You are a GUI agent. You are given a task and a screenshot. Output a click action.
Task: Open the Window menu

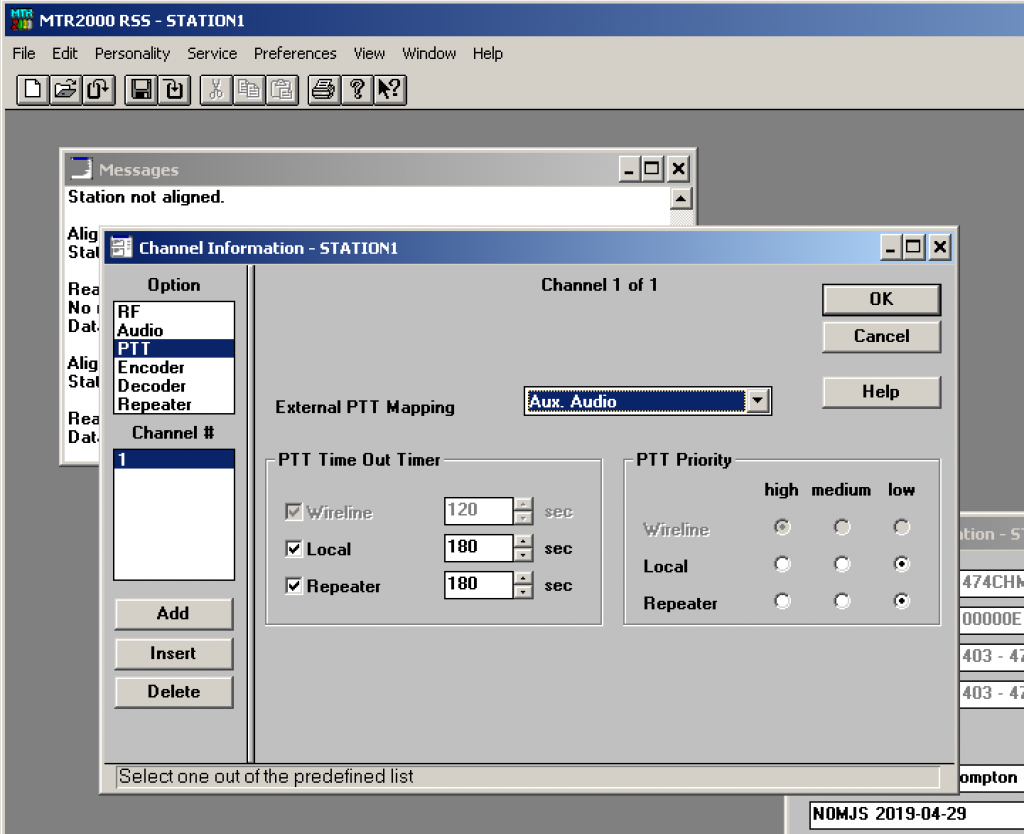pyautogui.click(x=429, y=54)
